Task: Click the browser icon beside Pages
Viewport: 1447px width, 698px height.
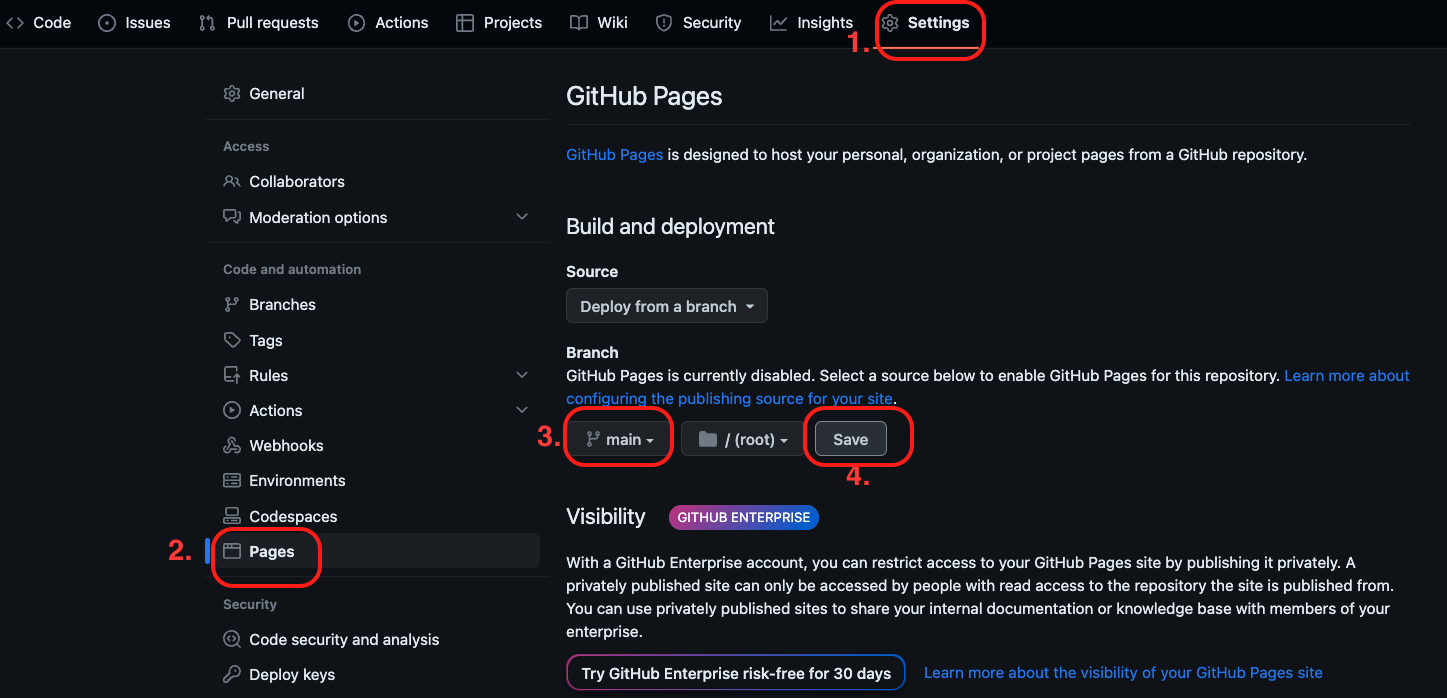Action: [x=232, y=551]
